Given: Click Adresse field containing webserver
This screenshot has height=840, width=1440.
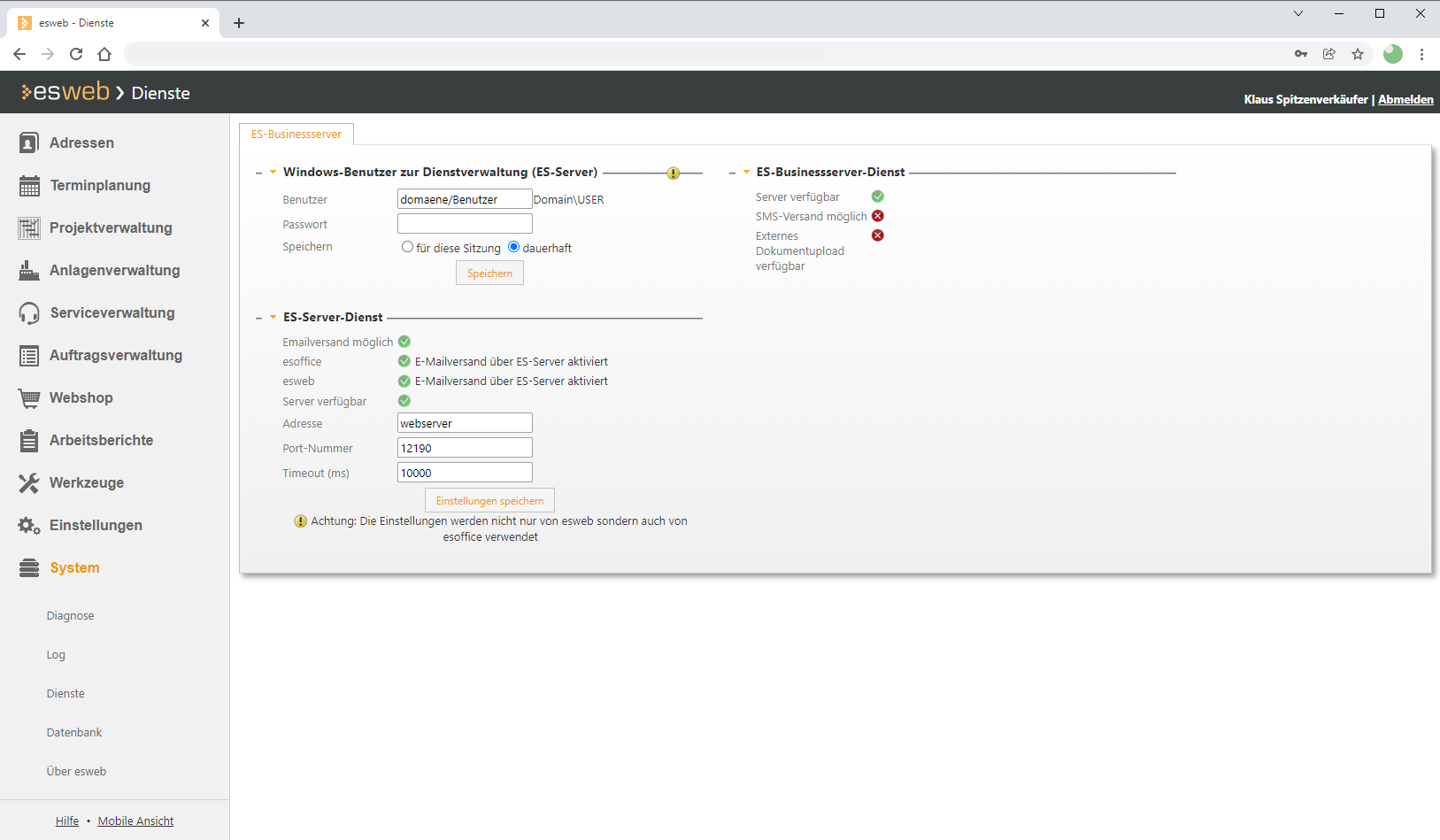Looking at the screenshot, I should [x=465, y=423].
